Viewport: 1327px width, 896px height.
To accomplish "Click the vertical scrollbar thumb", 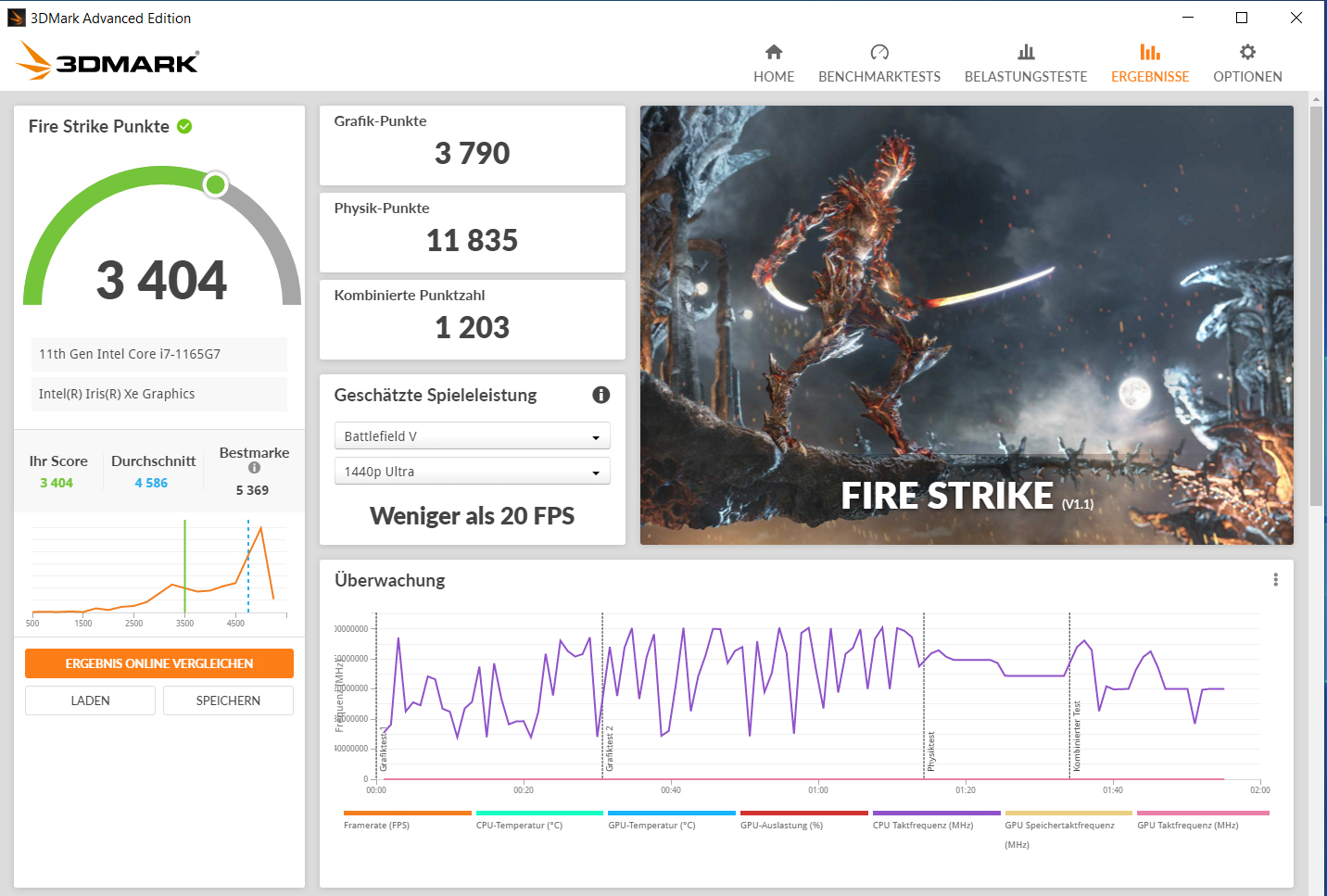I will pyautogui.click(x=1316, y=306).
